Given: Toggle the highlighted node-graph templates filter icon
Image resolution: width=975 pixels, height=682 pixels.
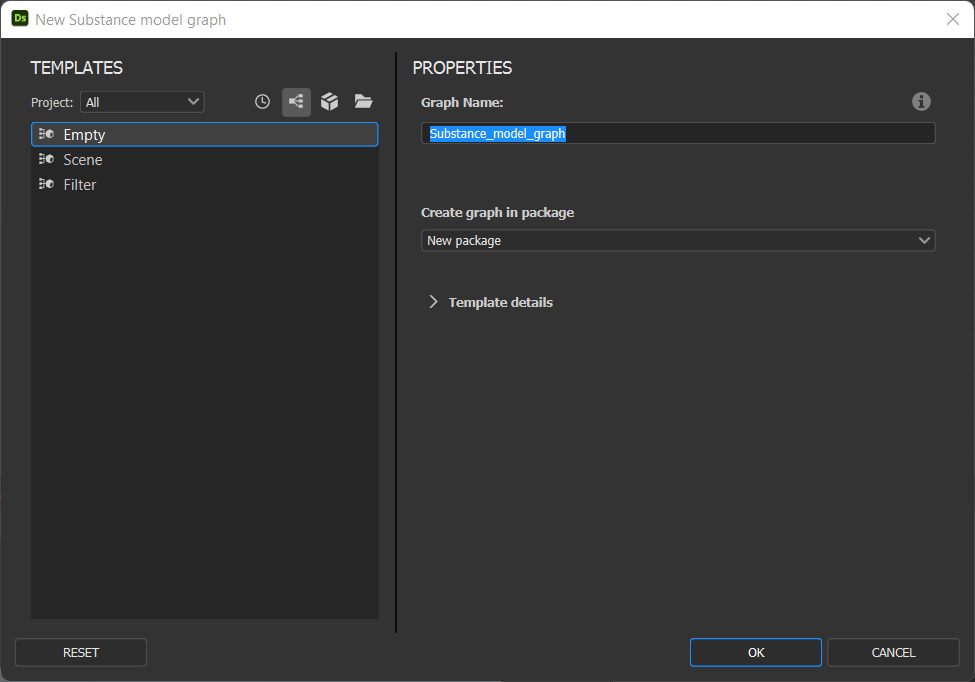Looking at the screenshot, I should (x=296, y=102).
